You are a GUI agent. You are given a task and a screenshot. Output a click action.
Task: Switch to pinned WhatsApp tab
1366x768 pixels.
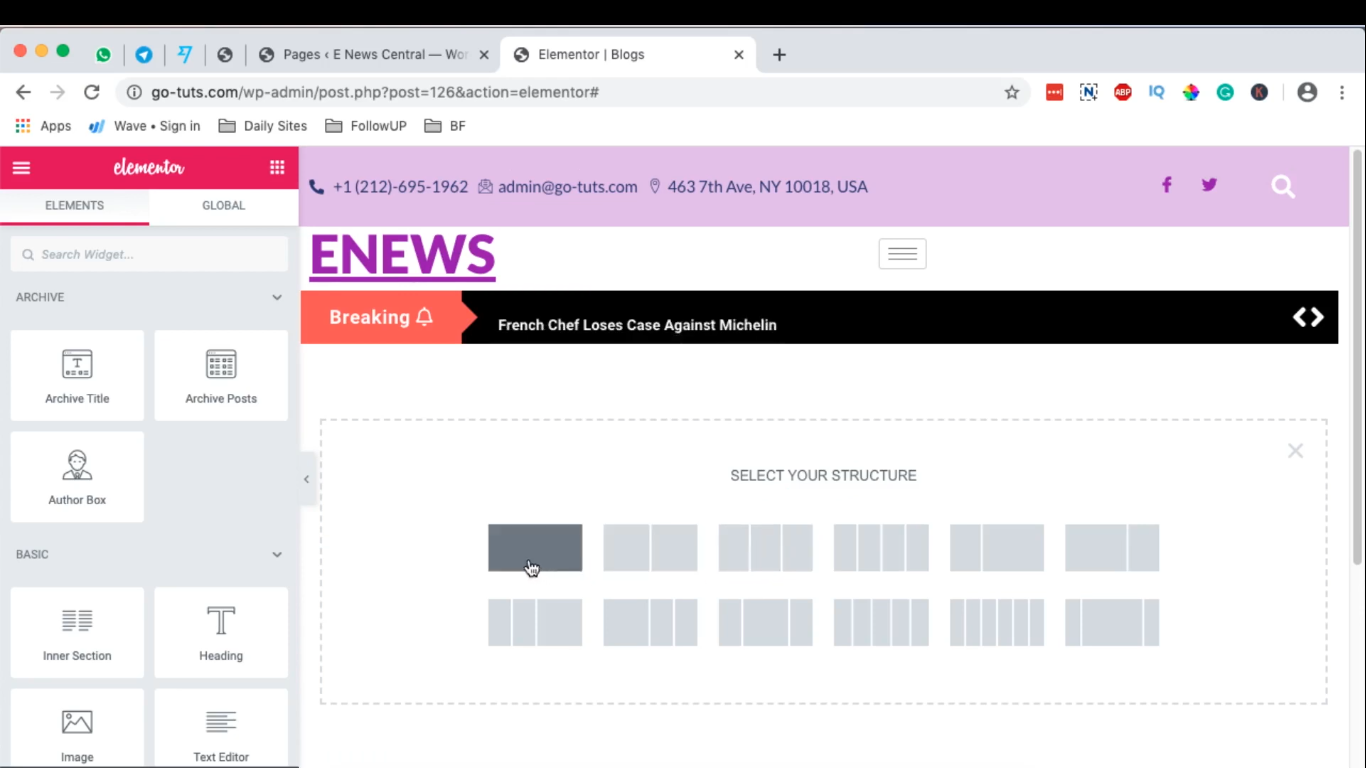coord(103,55)
